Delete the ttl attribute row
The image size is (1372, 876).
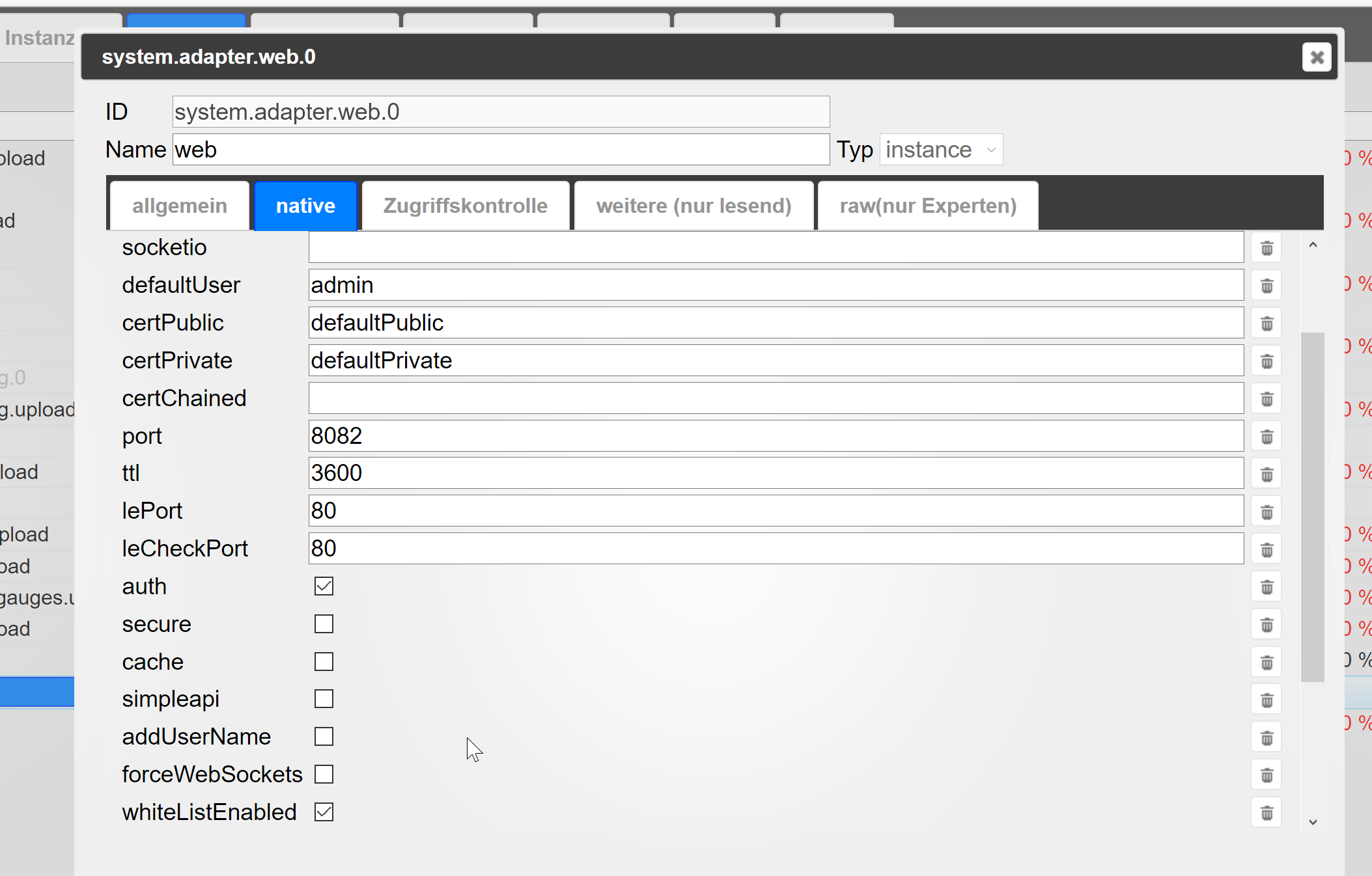click(x=1267, y=474)
